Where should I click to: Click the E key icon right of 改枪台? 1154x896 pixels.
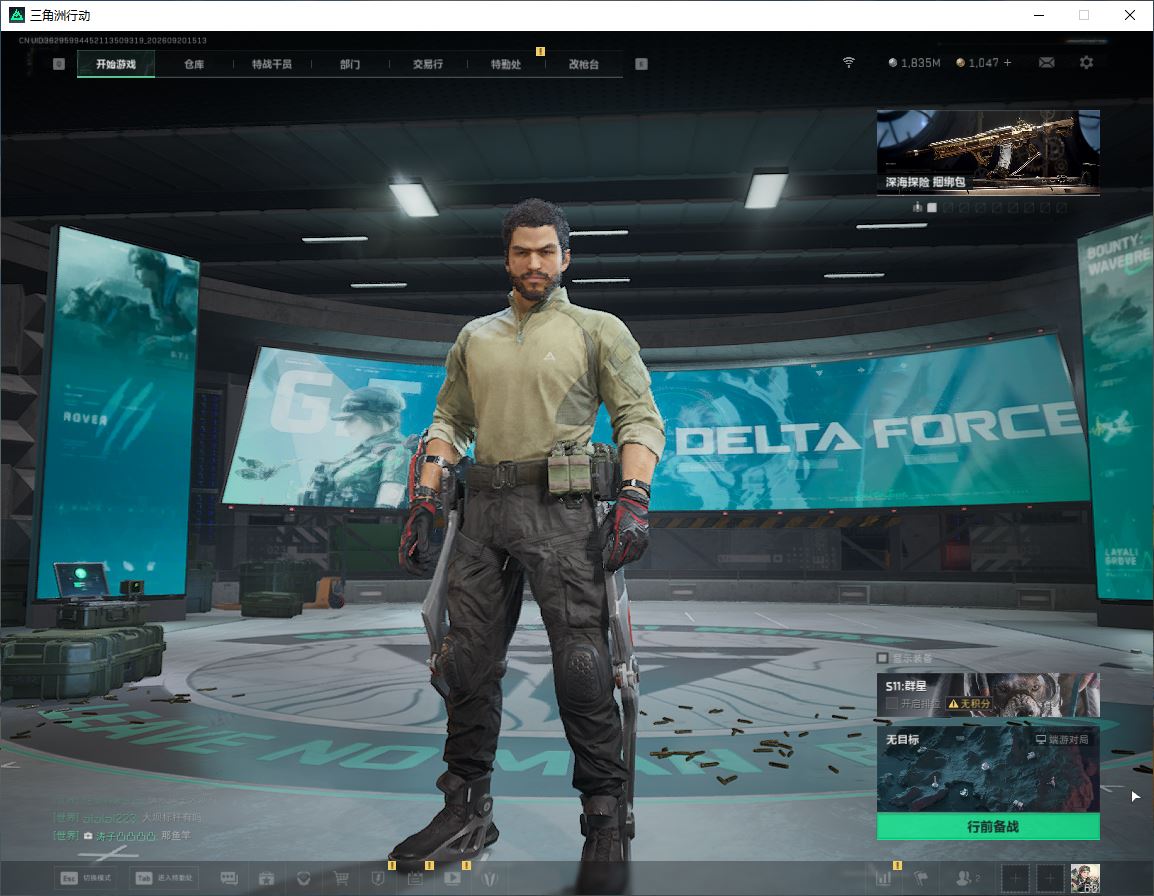[x=642, y=64]
